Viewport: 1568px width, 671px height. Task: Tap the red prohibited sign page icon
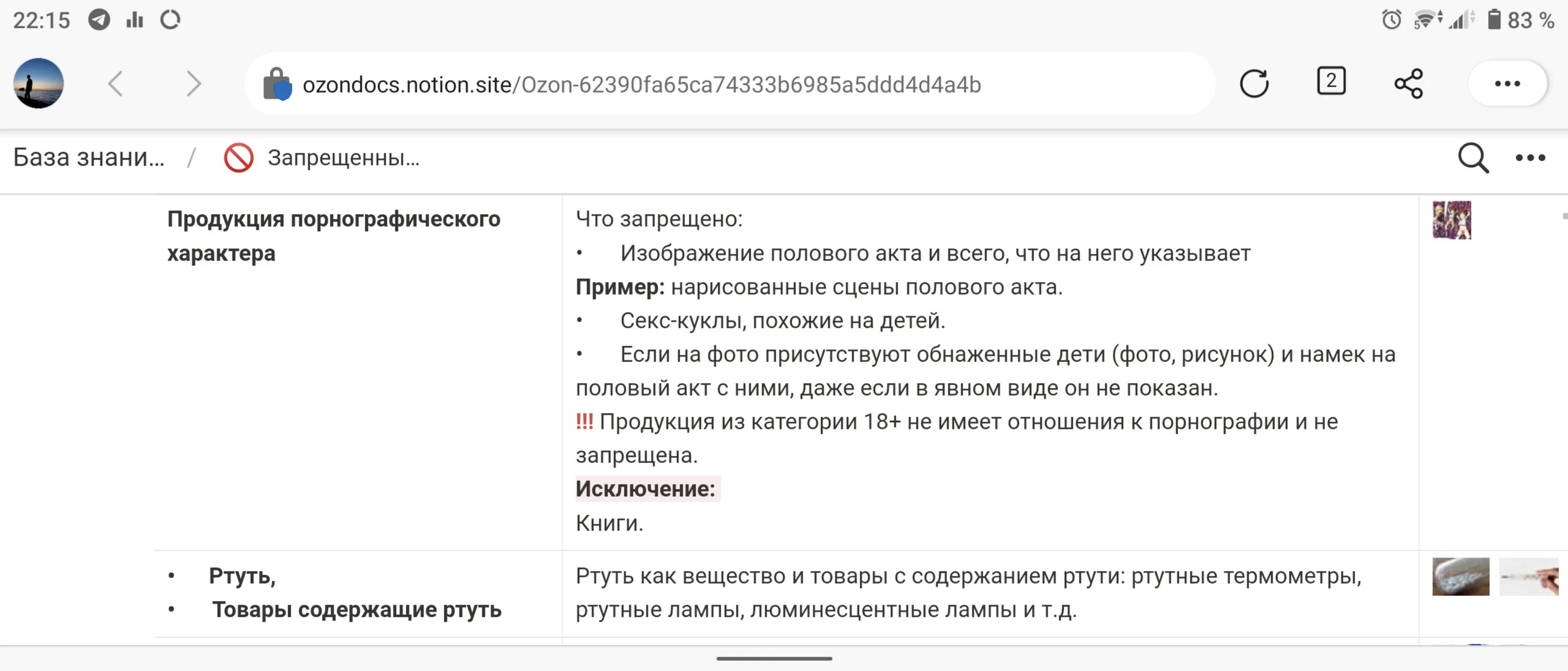click(239, 158)
